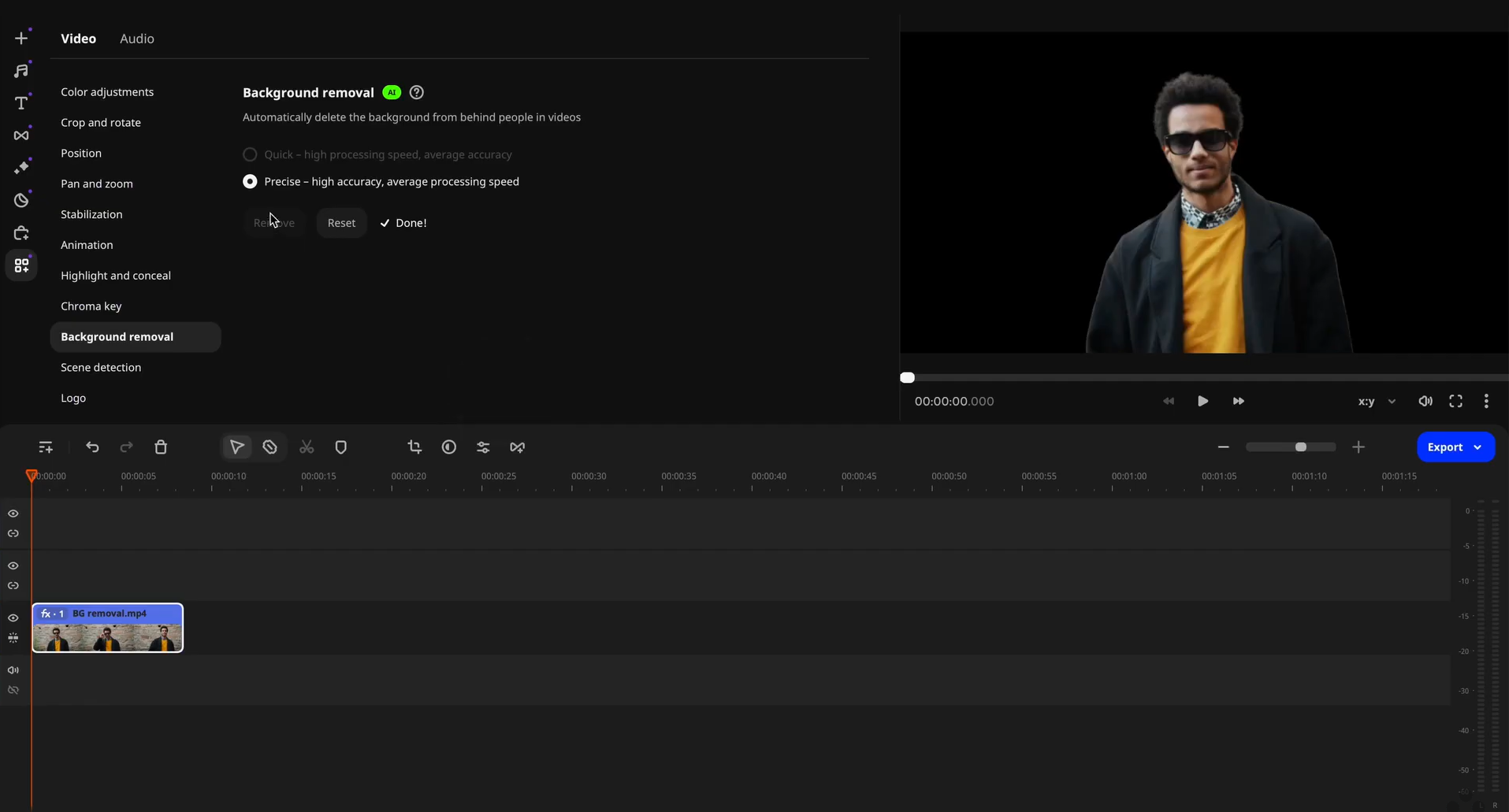Select the Precise high accuracy option

tap(250, 181)
